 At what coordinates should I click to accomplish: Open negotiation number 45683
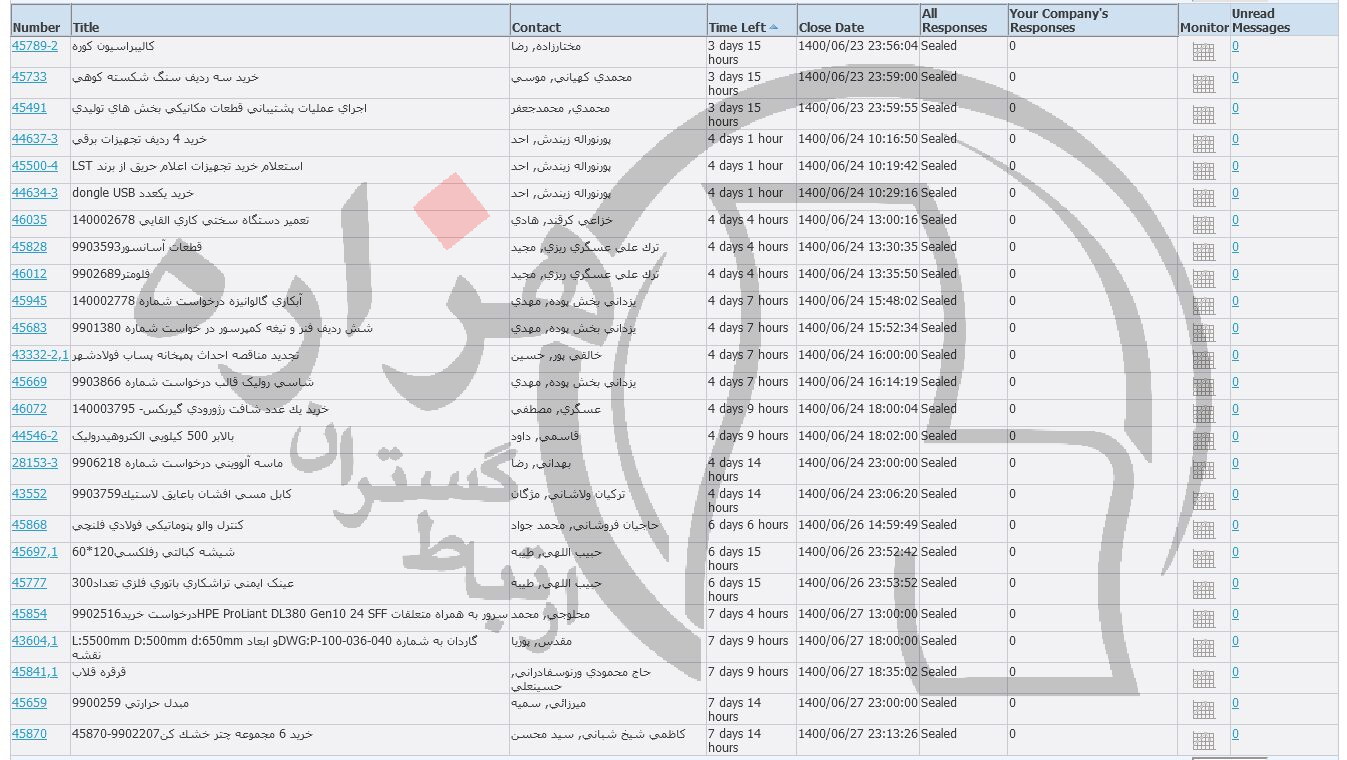tap(29, 328)
